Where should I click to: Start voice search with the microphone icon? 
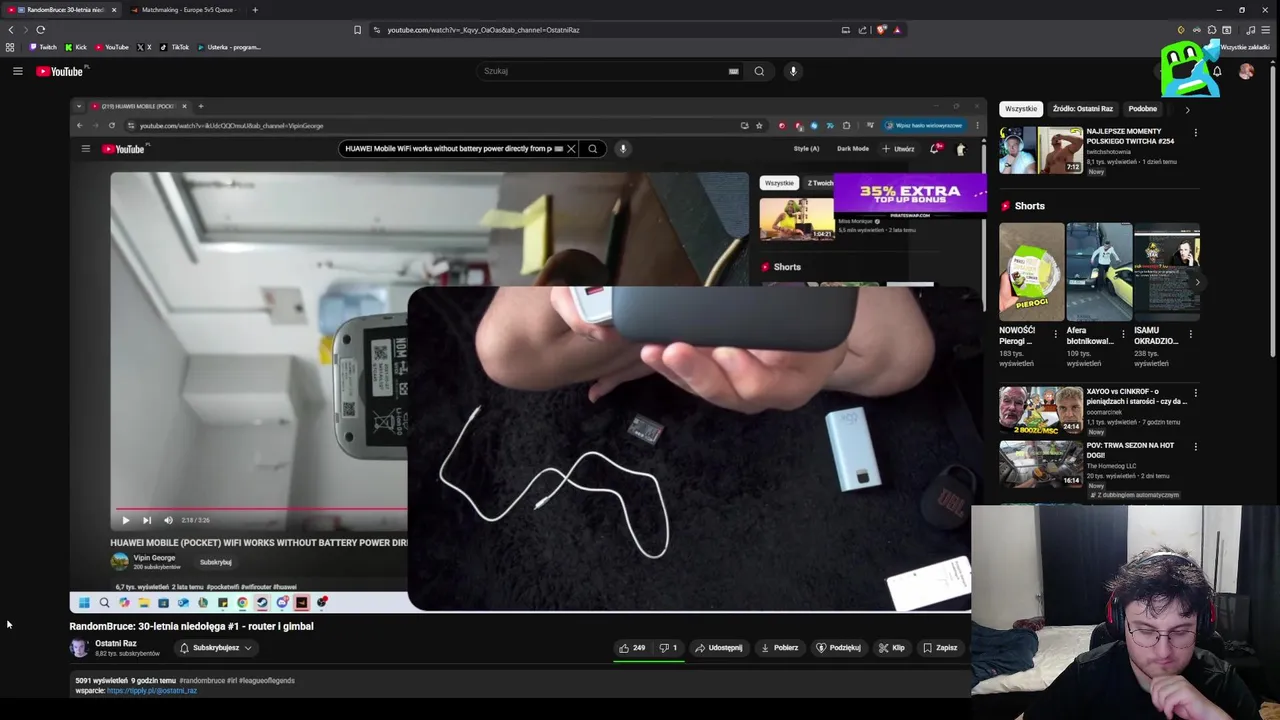pyautogui.click(x=793, y=71)
